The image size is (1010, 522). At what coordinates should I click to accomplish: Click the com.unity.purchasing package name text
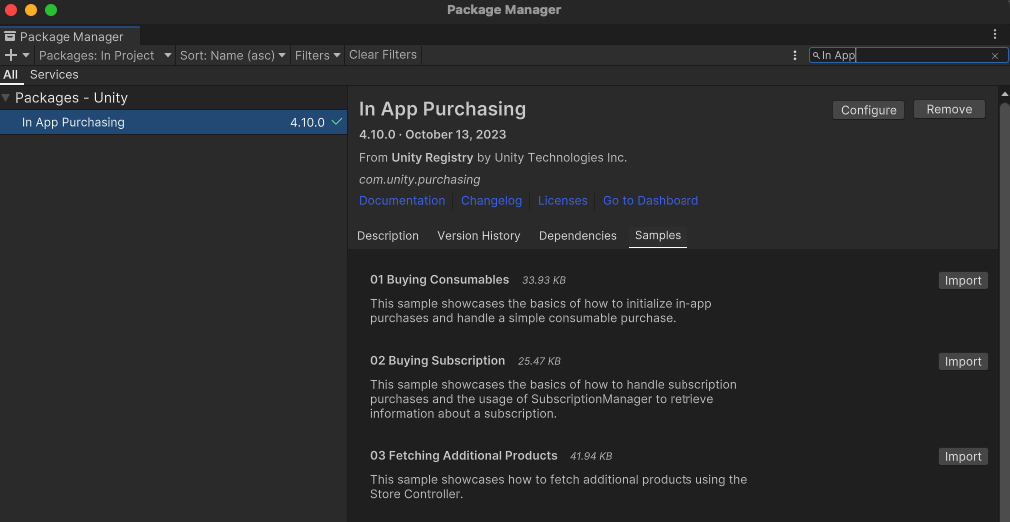(x=419, y=179)
